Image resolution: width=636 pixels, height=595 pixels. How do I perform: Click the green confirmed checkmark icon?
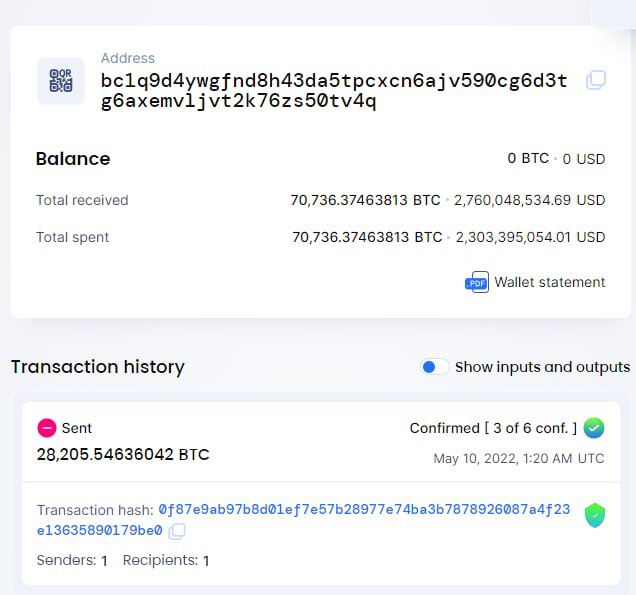pos(594,428)
